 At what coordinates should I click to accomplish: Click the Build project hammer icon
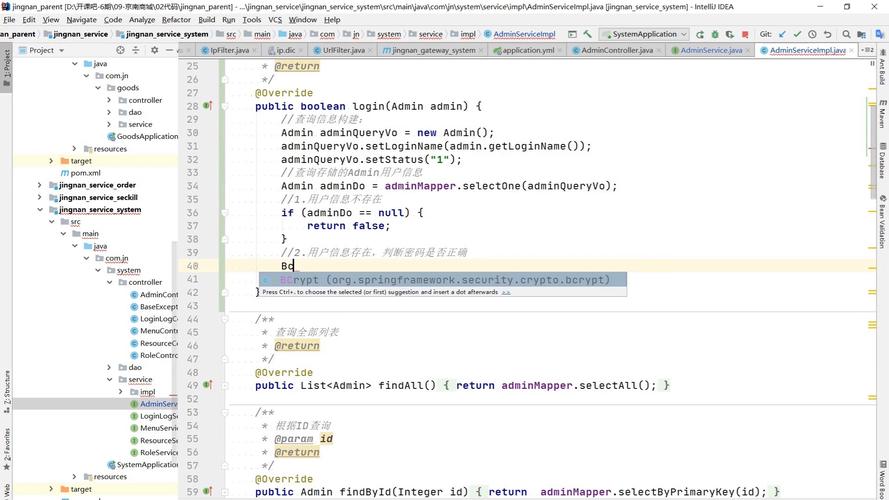[587, 34]
